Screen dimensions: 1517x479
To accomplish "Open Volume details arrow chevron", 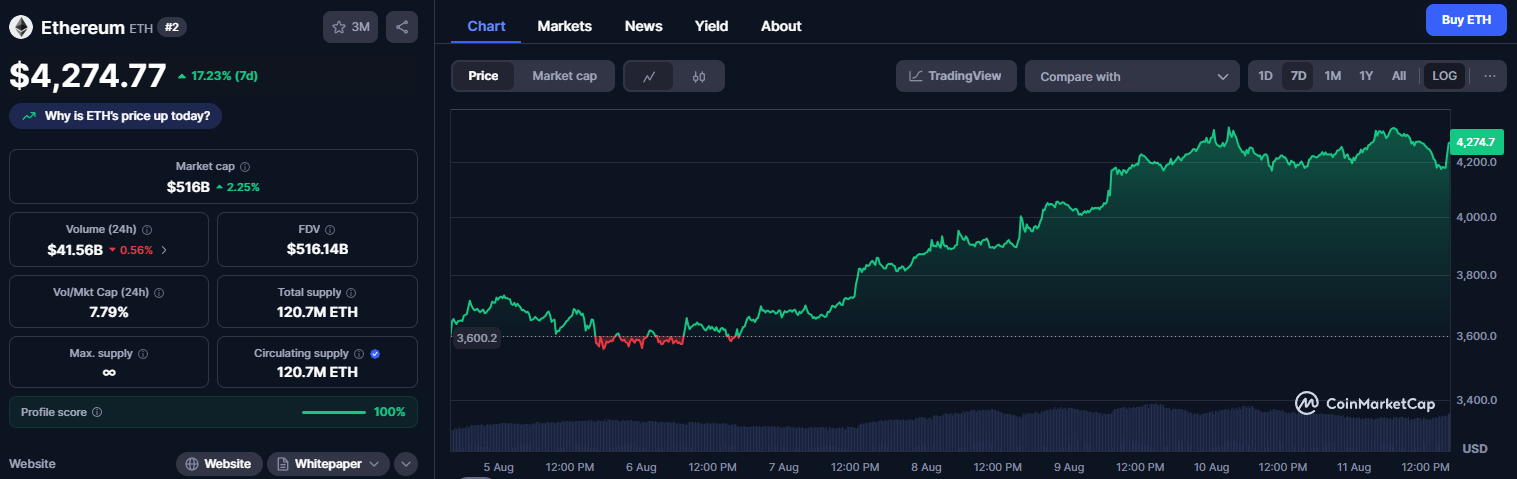I will (x=164, y=250).
